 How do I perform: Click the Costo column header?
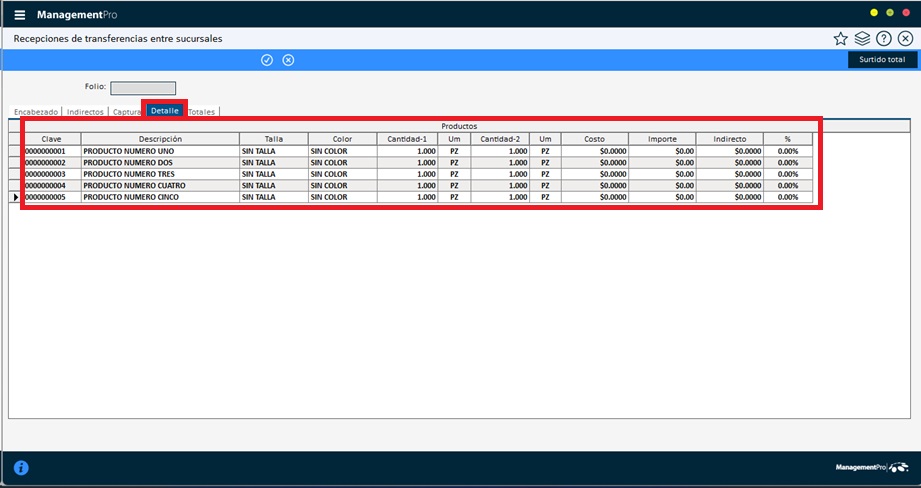point(594,139)
